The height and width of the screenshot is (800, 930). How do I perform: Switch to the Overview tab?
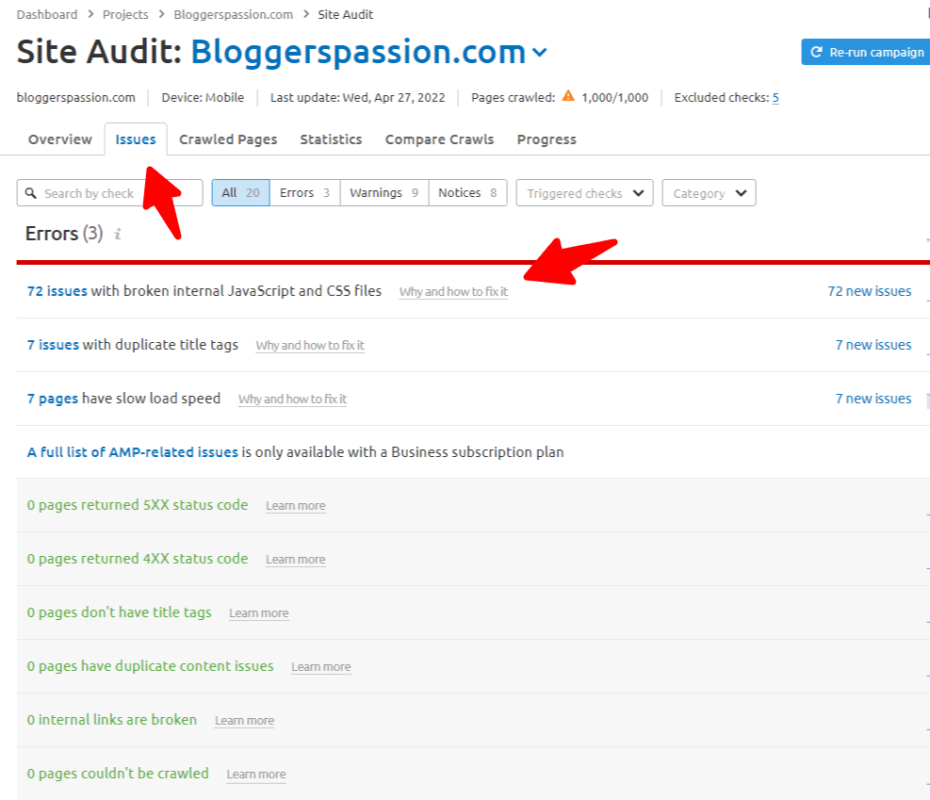coord(60,139)
